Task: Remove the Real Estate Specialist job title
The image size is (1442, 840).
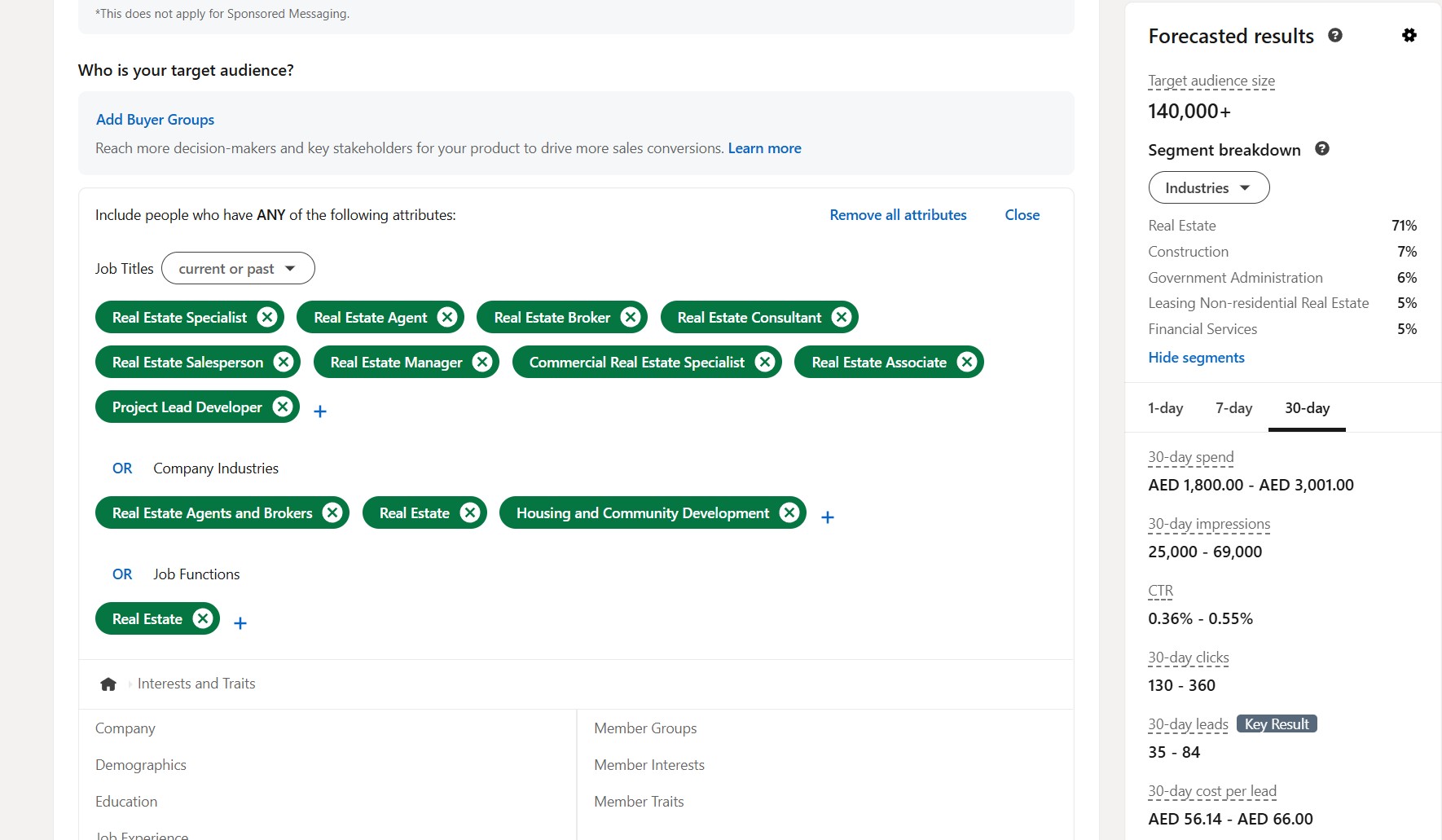Action: (267, 318)
